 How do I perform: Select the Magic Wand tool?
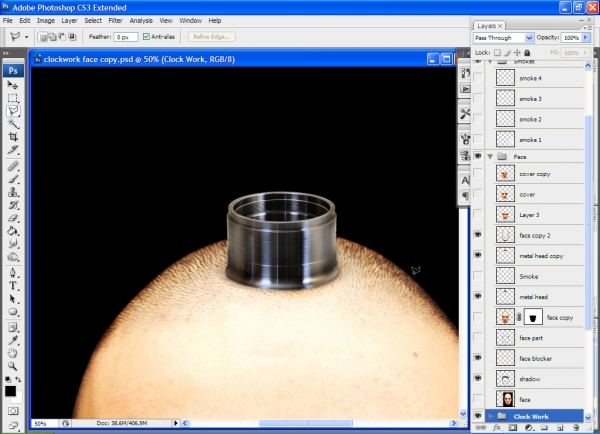[x=13, y=124]
